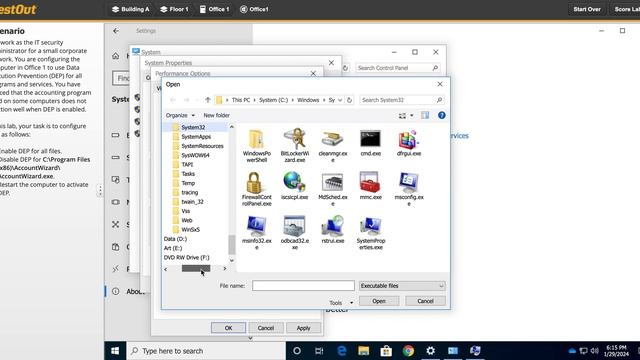Open Windows Start menu
Viewport: 640px width, 360px height.
[x=115, y=351]
